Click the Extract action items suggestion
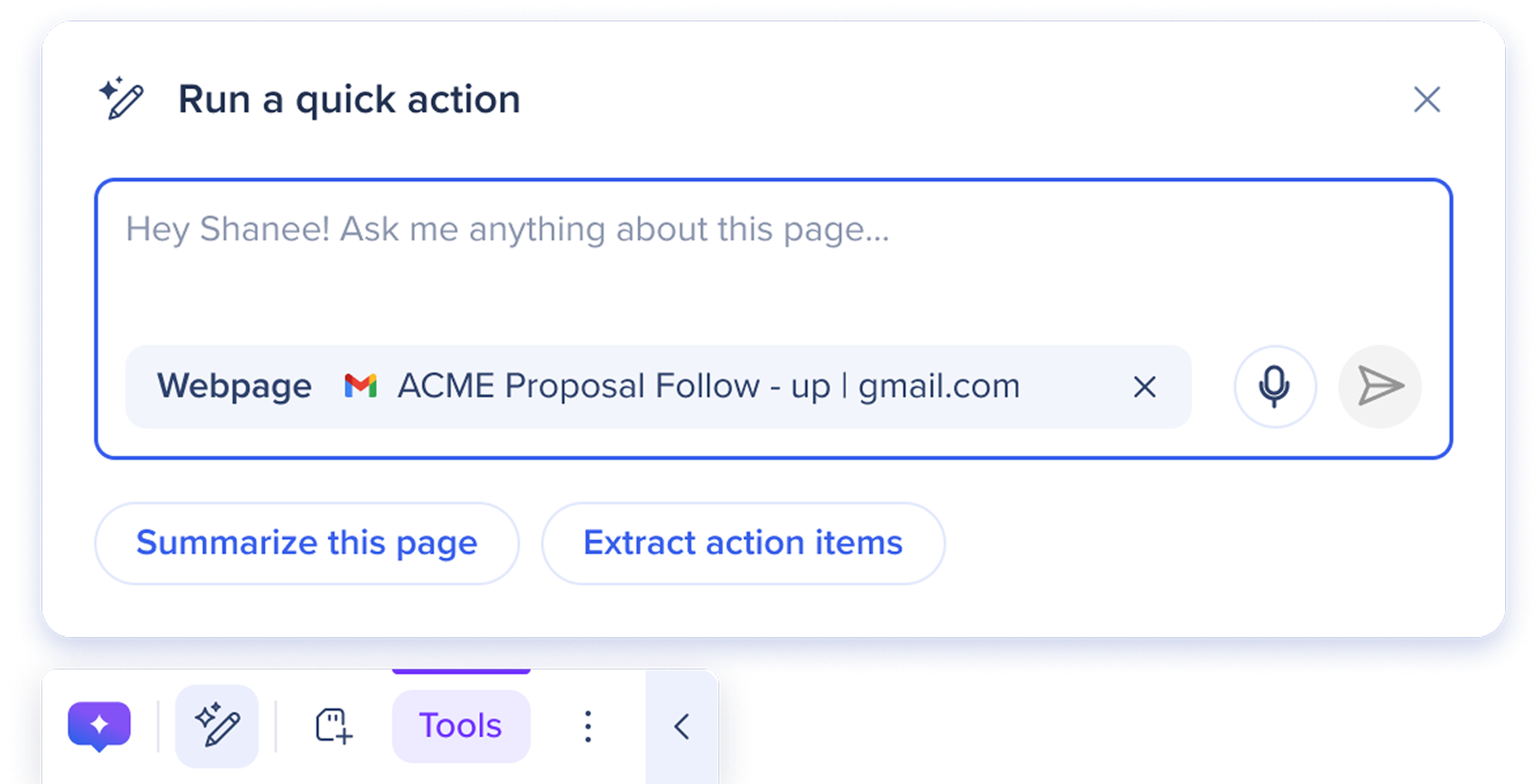Image resolution: width=1537 pixels, height=784 pixels. [743, 543]
